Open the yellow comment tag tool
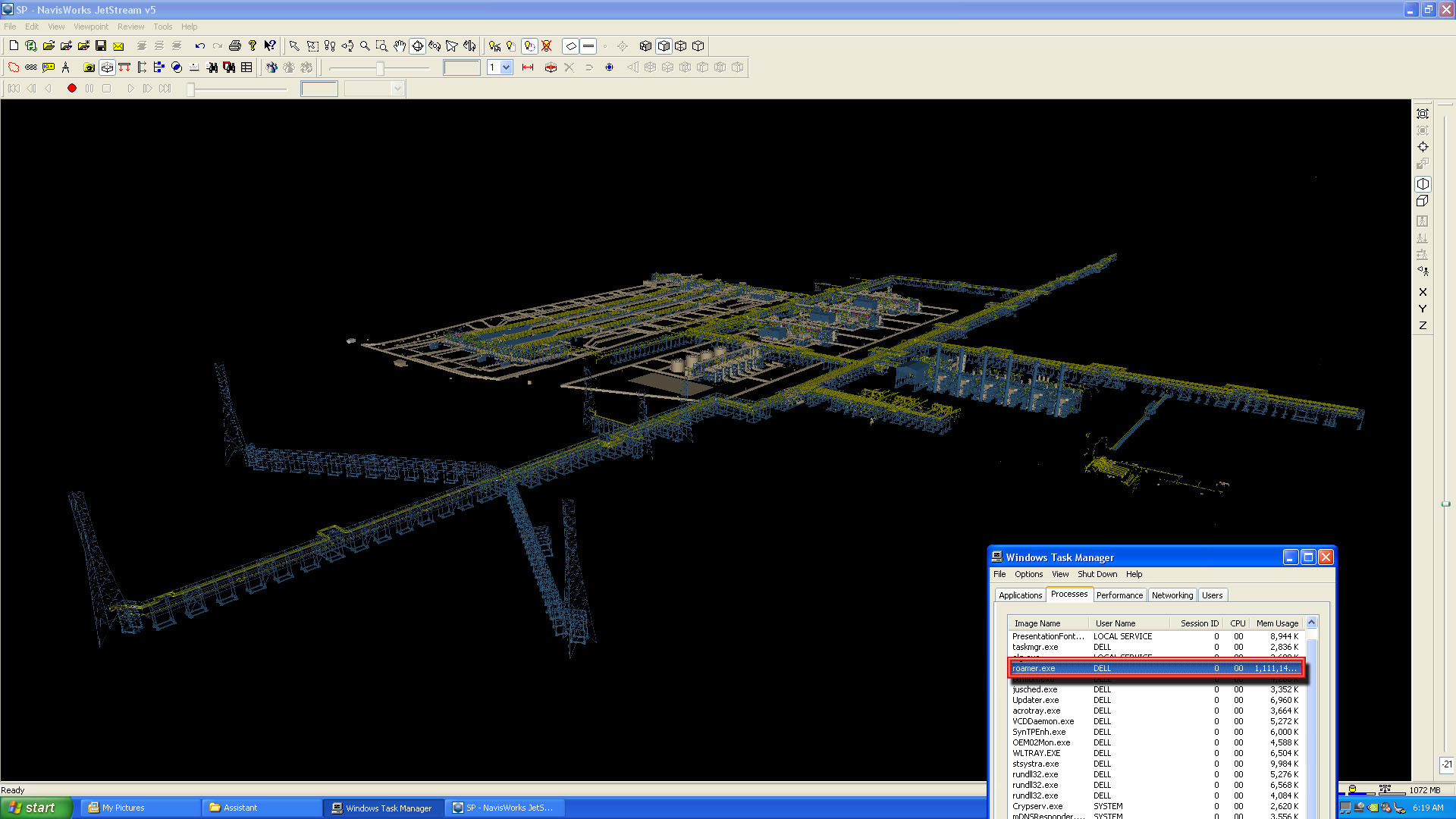This screenshot has height=819, width=1456. click(49, 67)
